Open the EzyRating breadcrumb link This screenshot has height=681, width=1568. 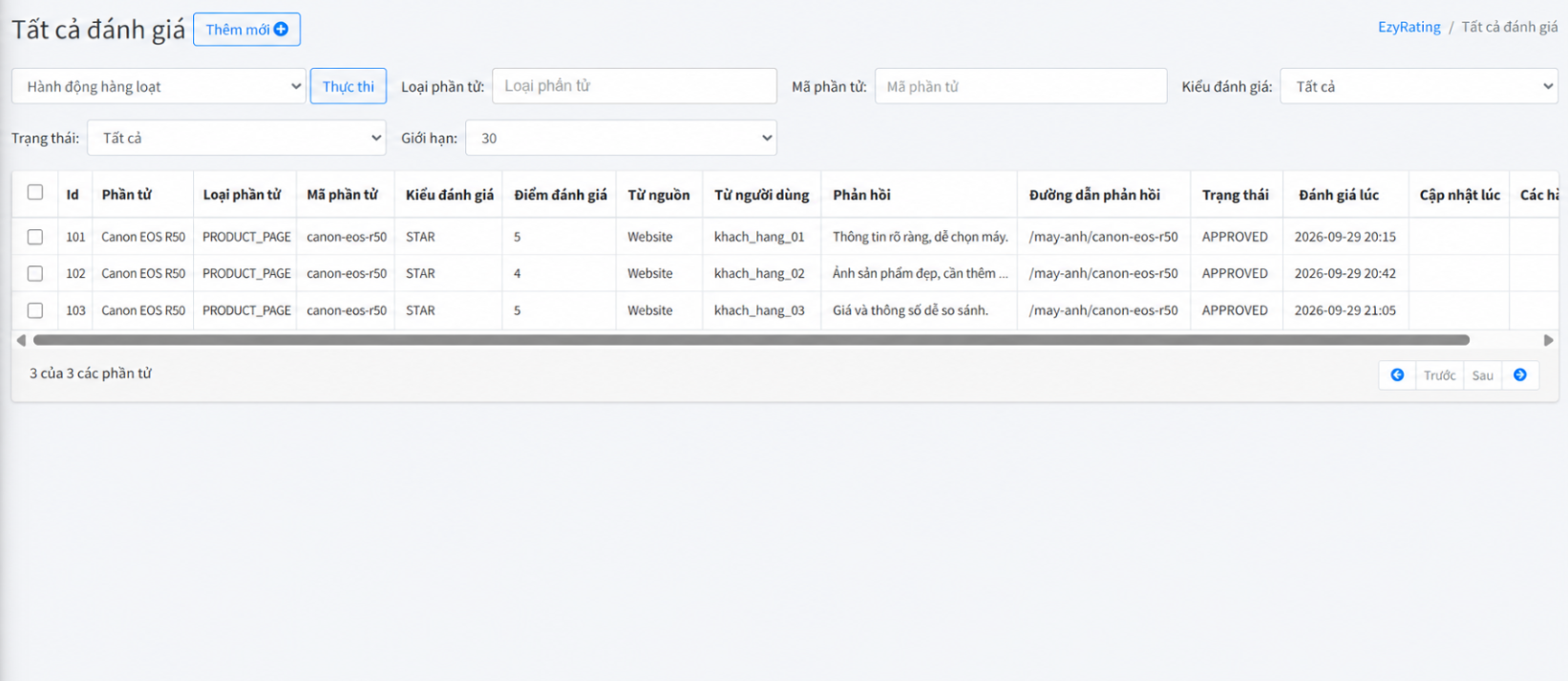click(1409, 27)
